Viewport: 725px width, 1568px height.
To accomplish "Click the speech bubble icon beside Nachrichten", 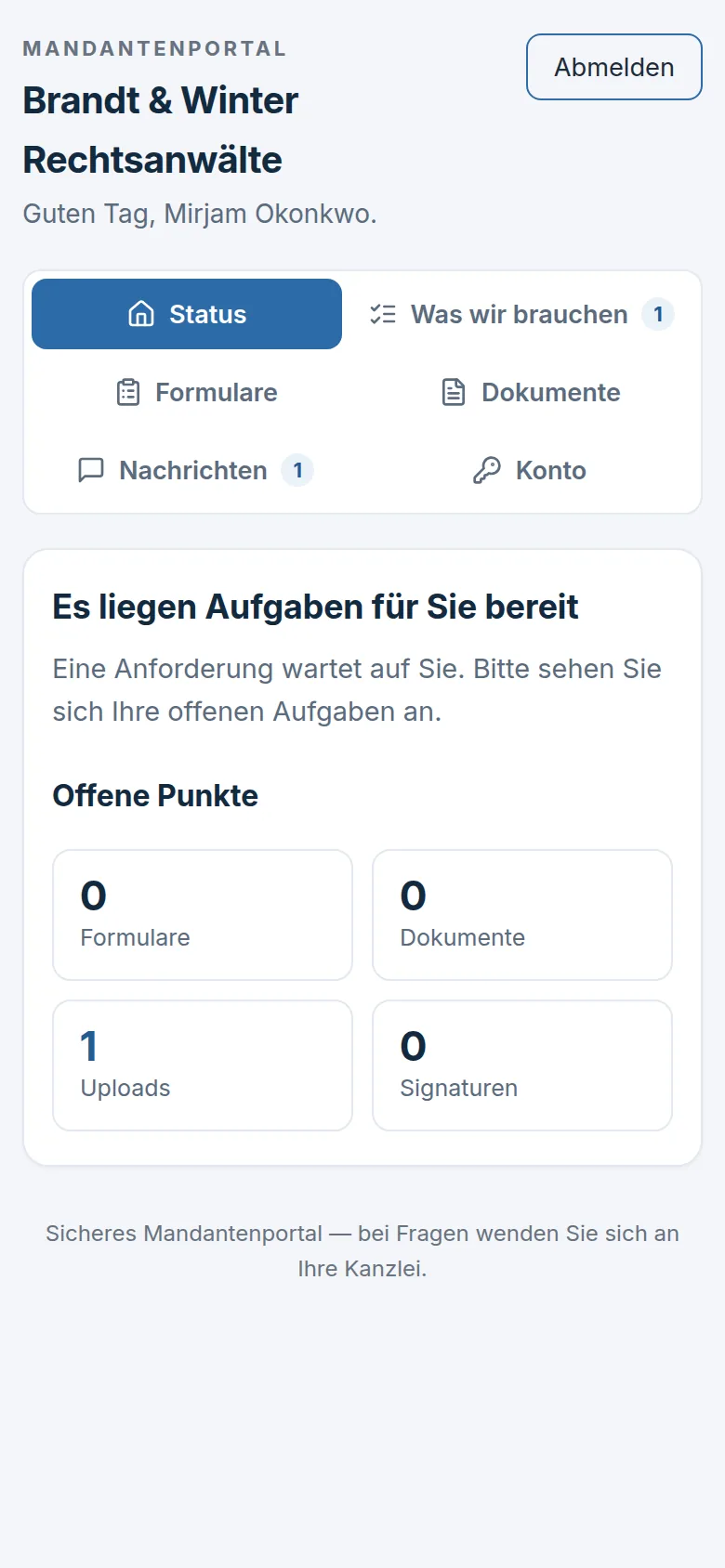I will (91, 470).
